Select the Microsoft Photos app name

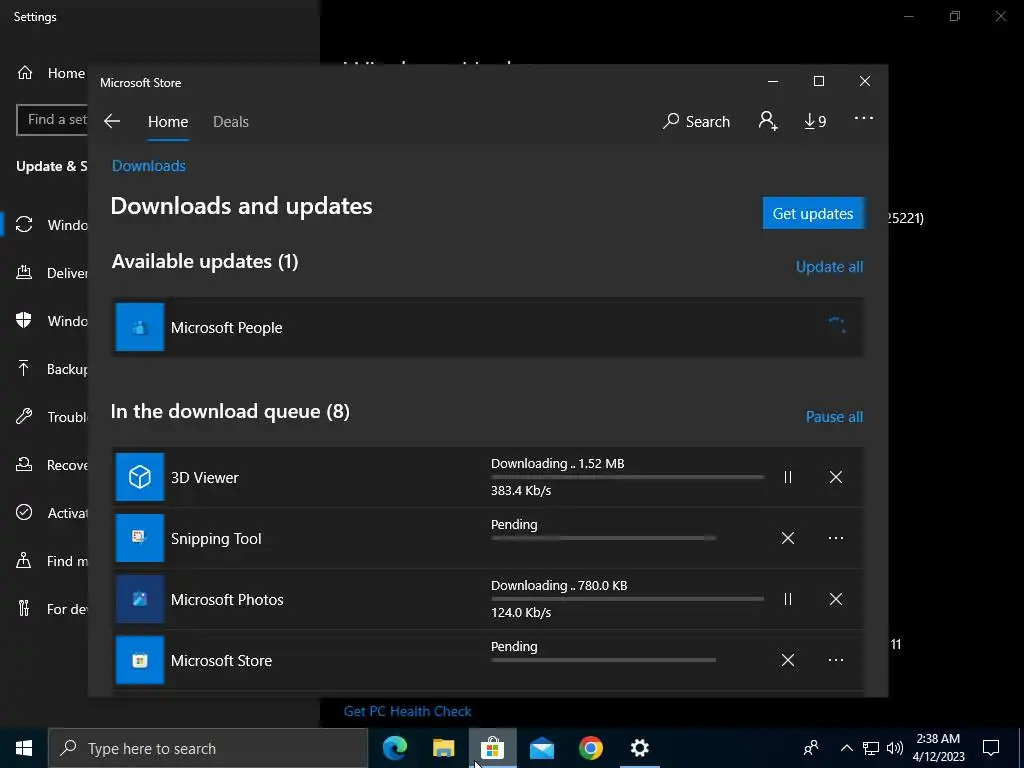pyautogui.click(x=227, y=600)
